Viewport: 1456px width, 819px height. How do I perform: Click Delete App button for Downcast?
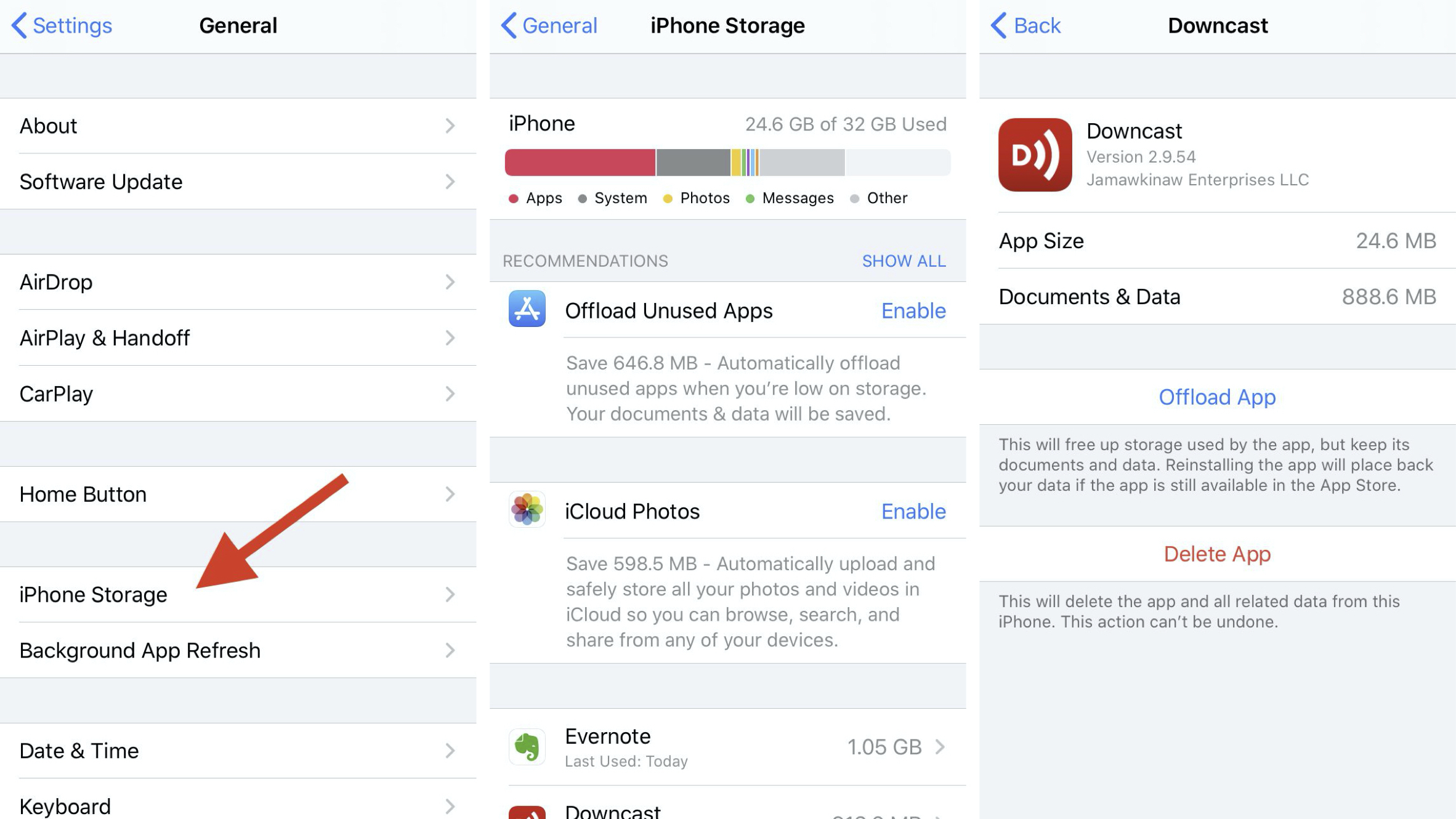(x=1215, y=553)
